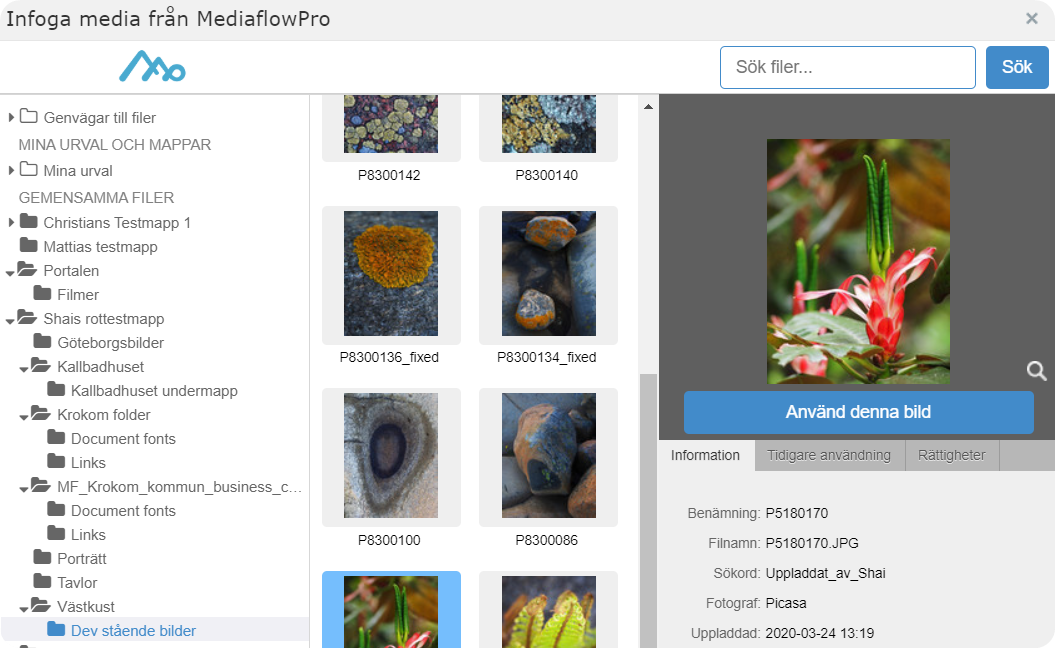Click the Mattias testmapp folder icon
Image resolution: width=1055 pixels, height=648 pixels.
pos(28,245)
